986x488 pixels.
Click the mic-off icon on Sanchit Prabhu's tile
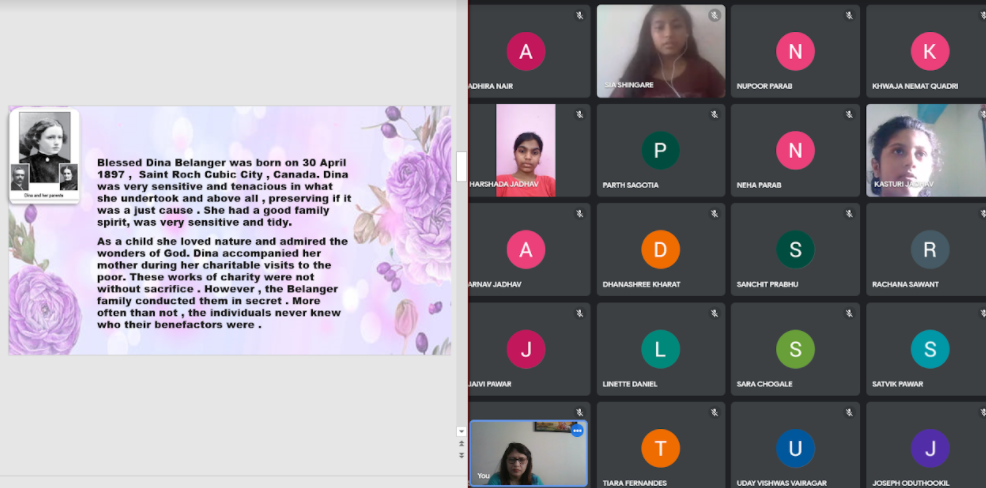(849, 214)
